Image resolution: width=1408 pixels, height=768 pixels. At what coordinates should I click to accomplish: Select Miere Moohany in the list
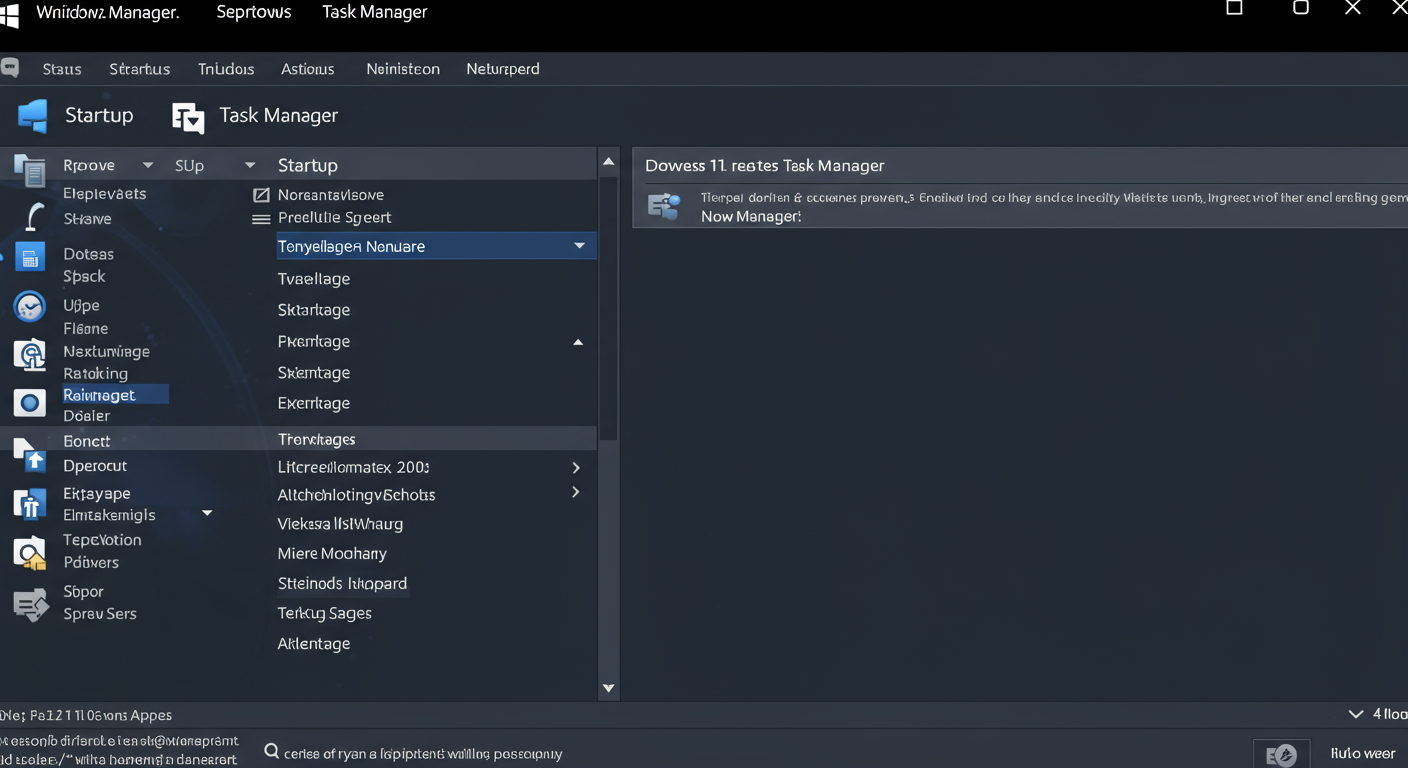coord(332,554)
